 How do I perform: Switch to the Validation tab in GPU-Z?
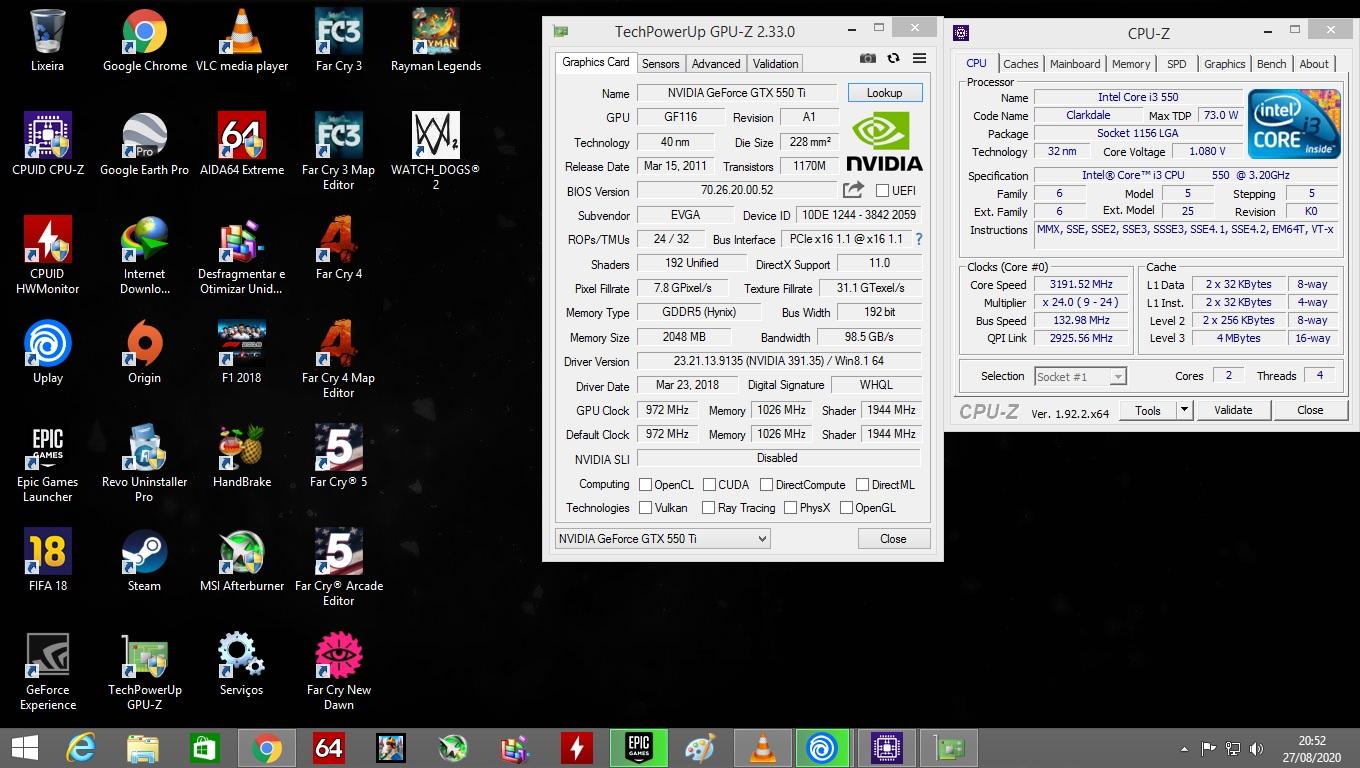[775, 63]
